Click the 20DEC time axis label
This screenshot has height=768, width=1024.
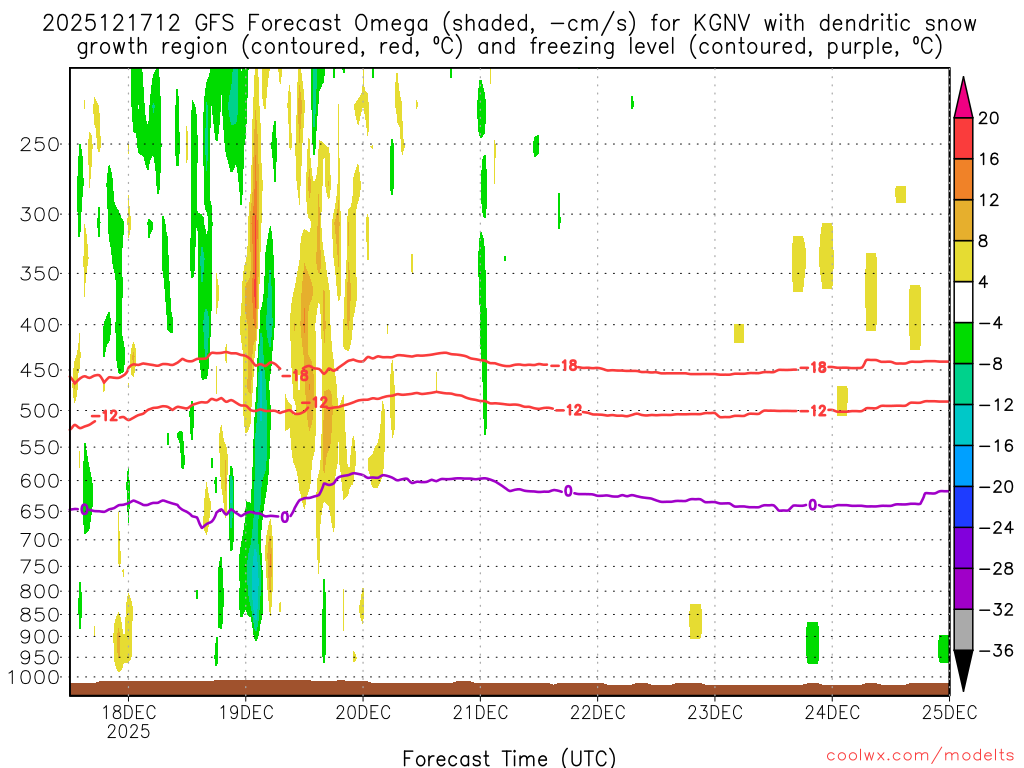point(363,712)
